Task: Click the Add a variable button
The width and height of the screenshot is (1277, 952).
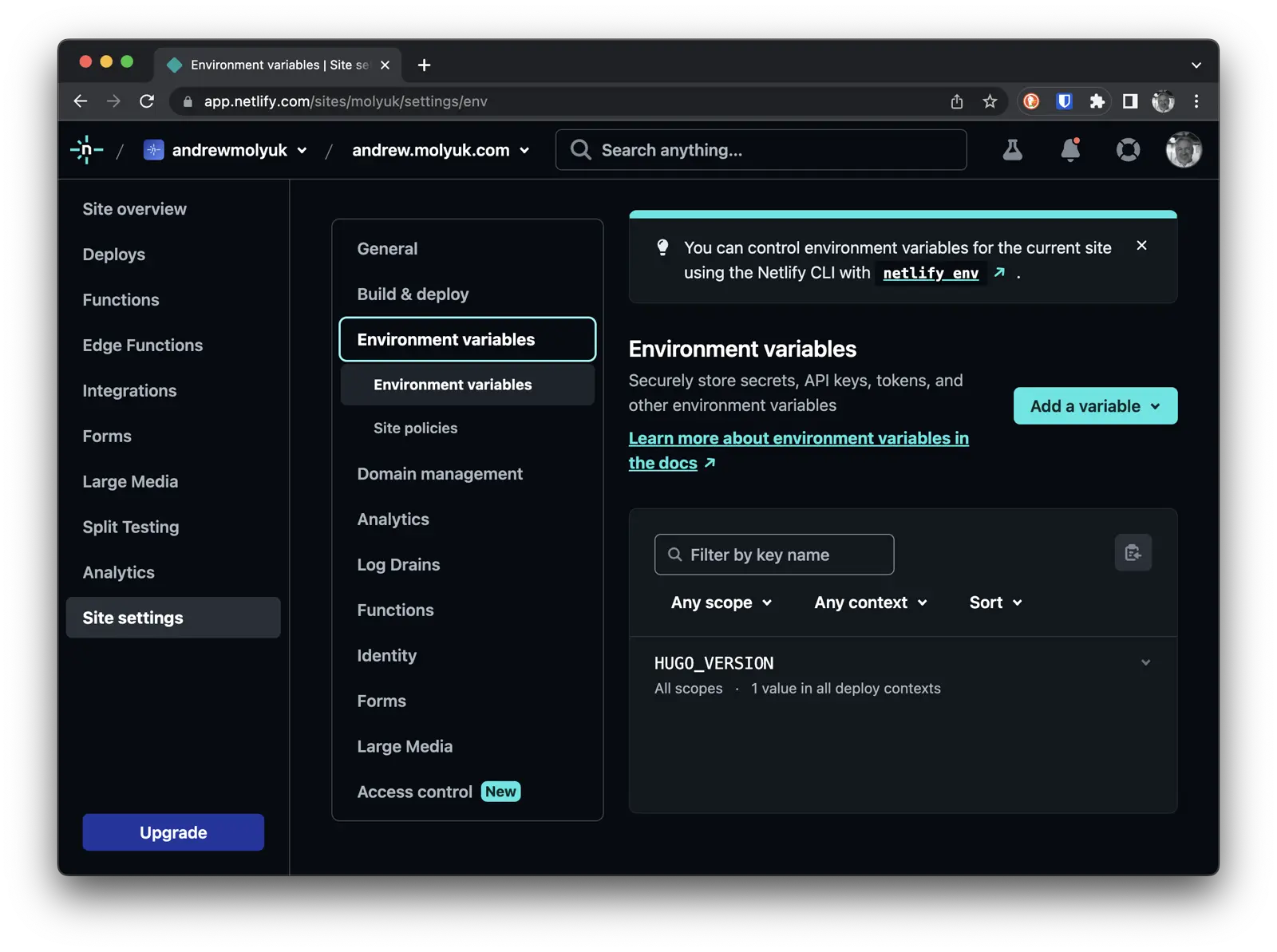Action: 1094,406
